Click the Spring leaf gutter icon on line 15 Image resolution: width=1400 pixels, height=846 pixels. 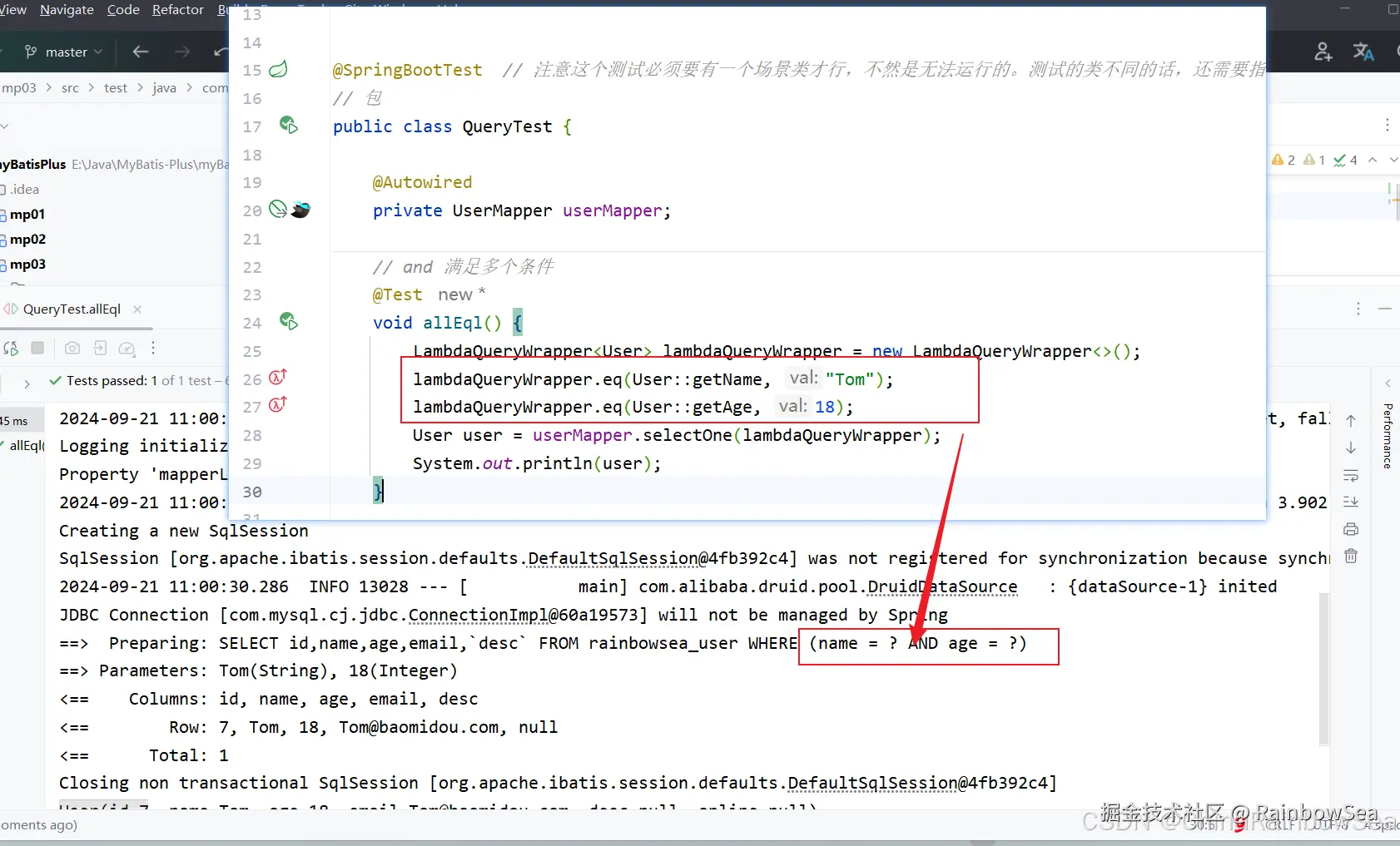coord(279,69)
